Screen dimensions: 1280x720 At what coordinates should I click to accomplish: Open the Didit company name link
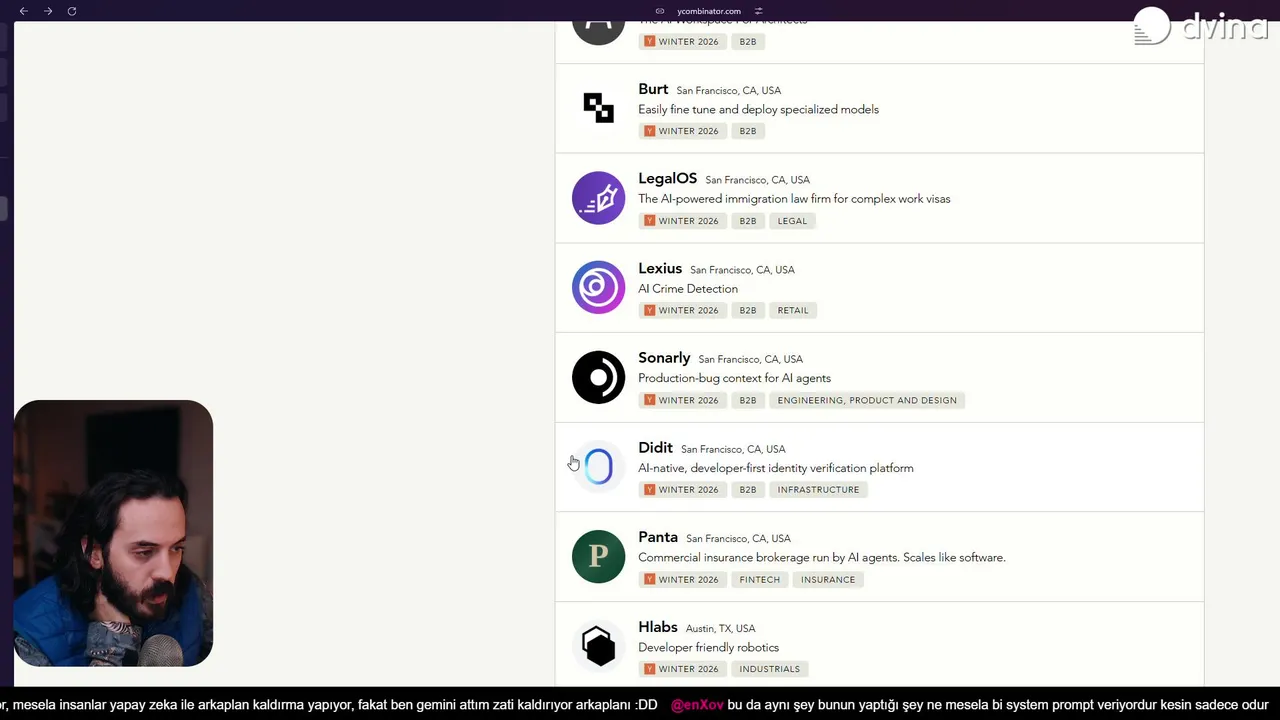coord(655,447)
